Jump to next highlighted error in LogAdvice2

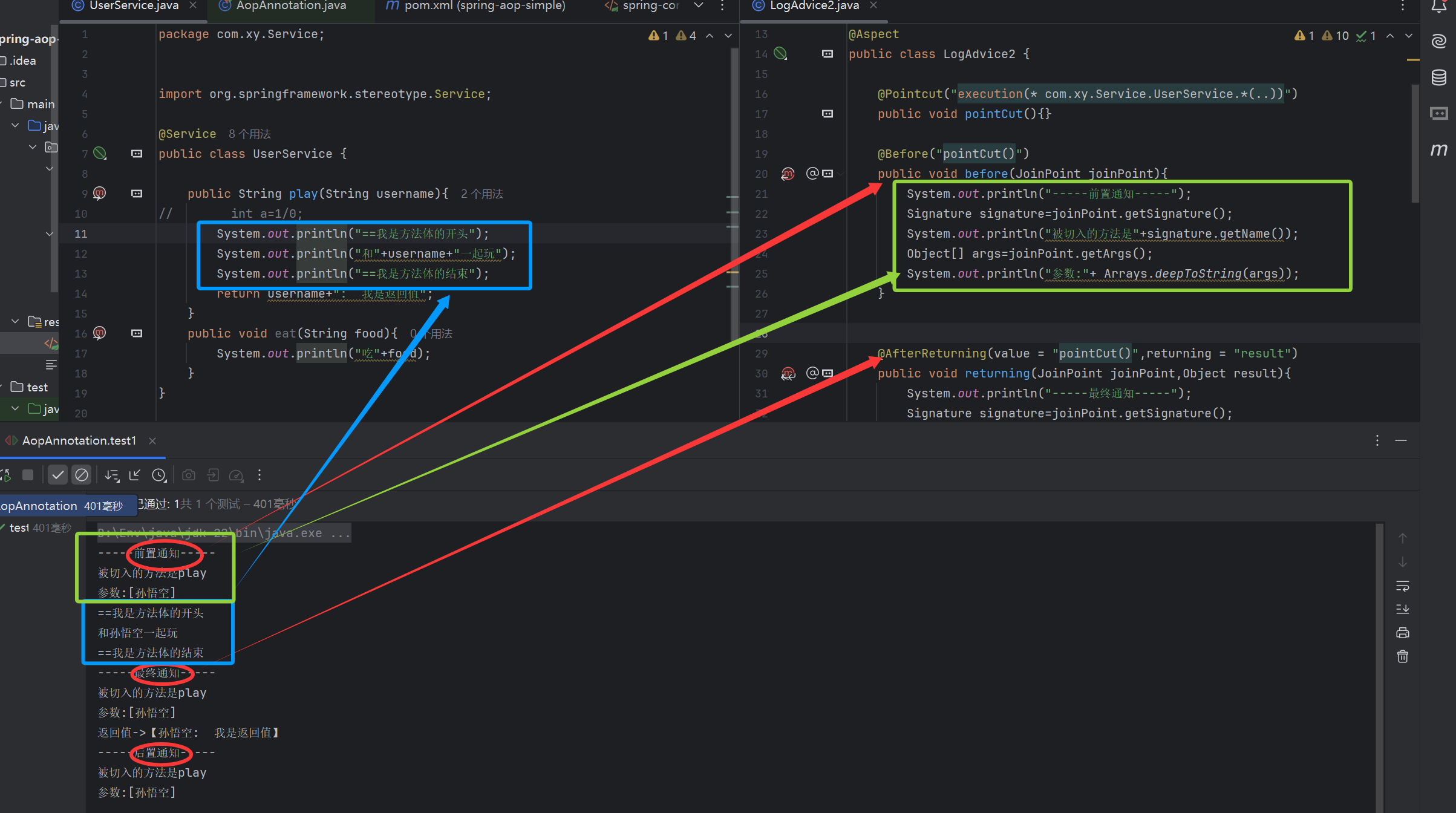[x=1409, y=36]
